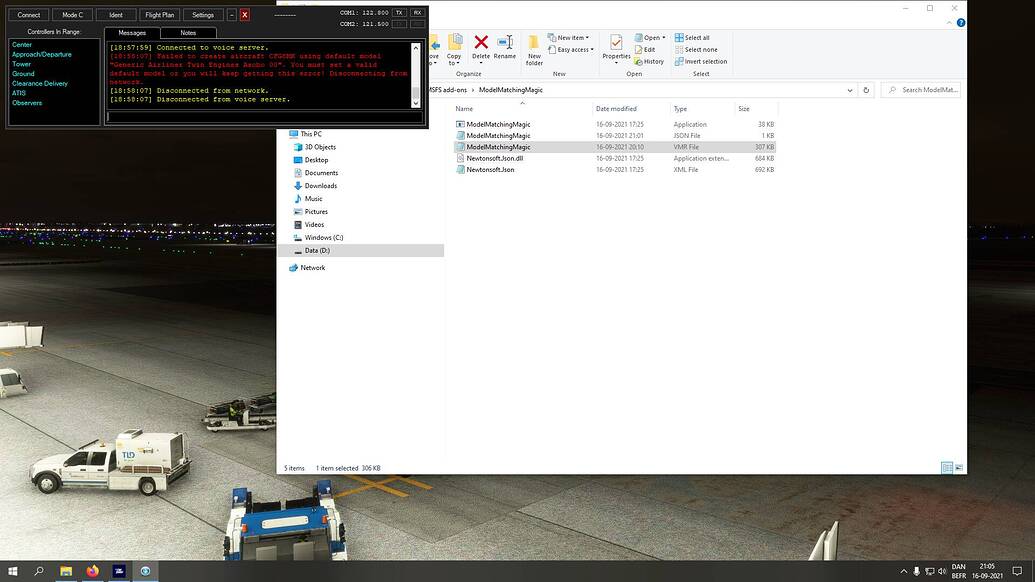This screenshot has width=1035, height=582.
Task: Expand the New item dropdown
Action: tap(572, 37)
